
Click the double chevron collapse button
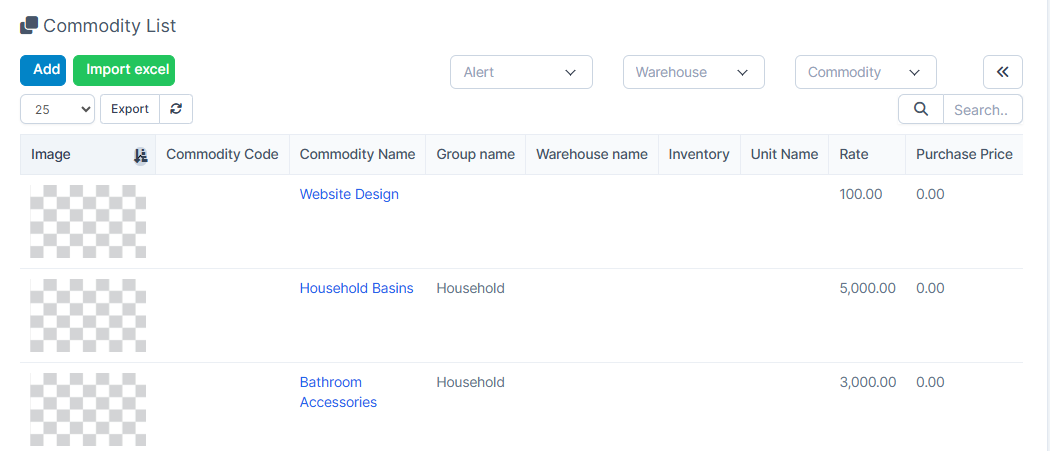(1002, 72)
